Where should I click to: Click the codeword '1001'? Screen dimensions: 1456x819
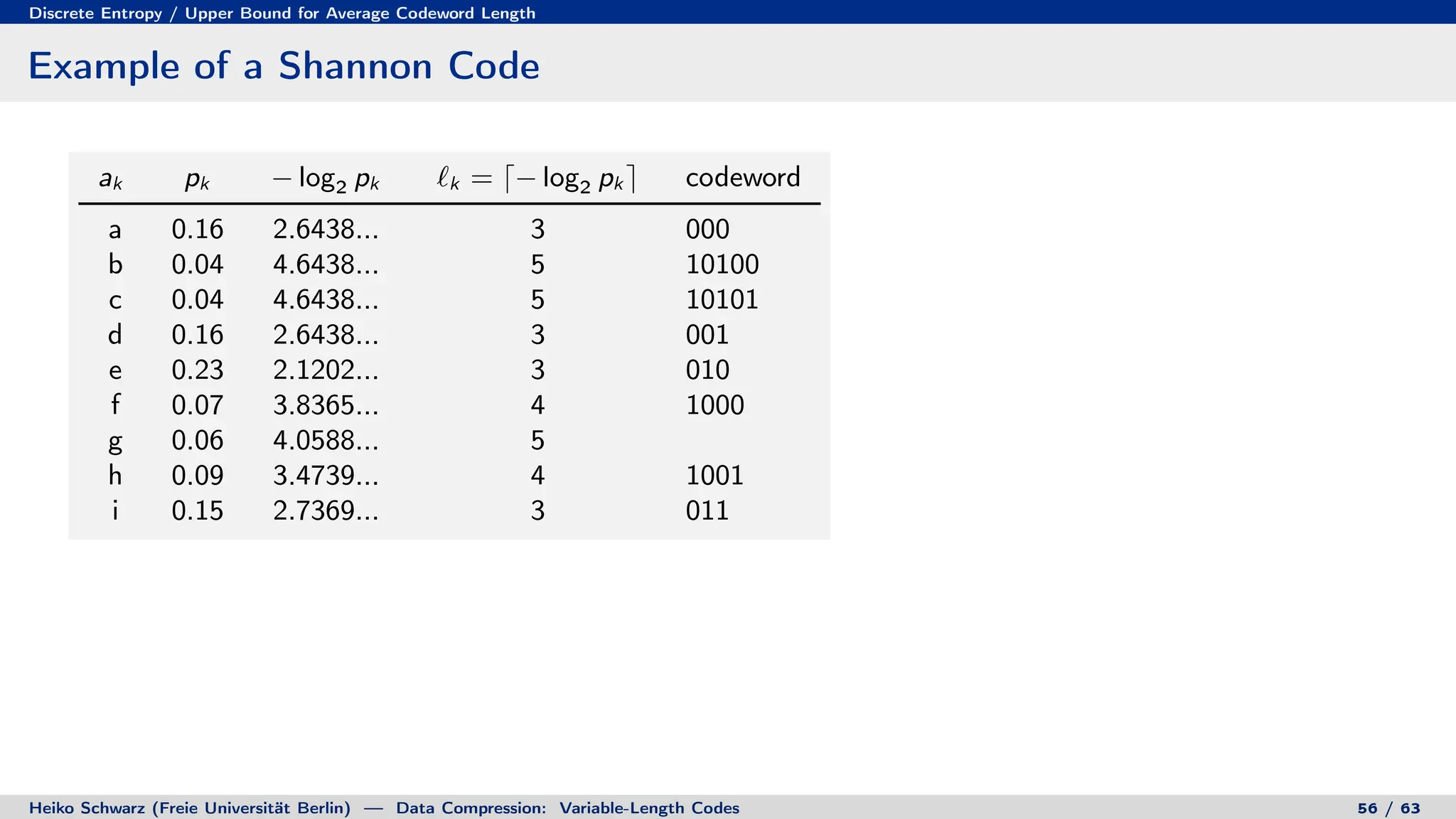tap(715, 476)
